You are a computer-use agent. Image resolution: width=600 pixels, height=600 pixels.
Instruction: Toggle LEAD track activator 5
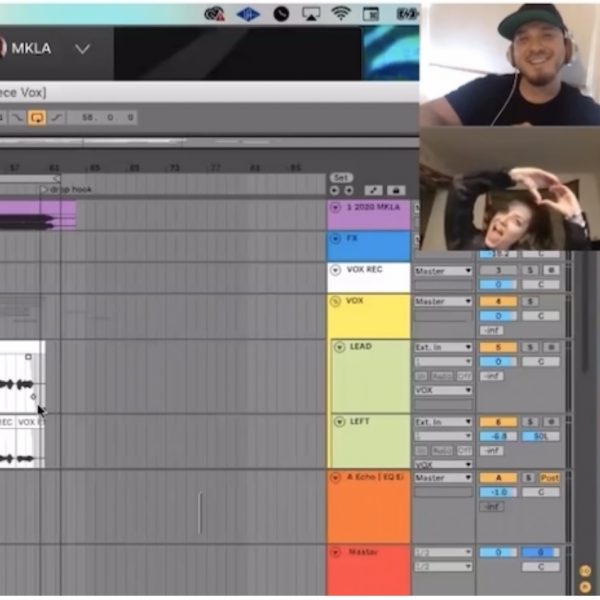tap(498, 347)
